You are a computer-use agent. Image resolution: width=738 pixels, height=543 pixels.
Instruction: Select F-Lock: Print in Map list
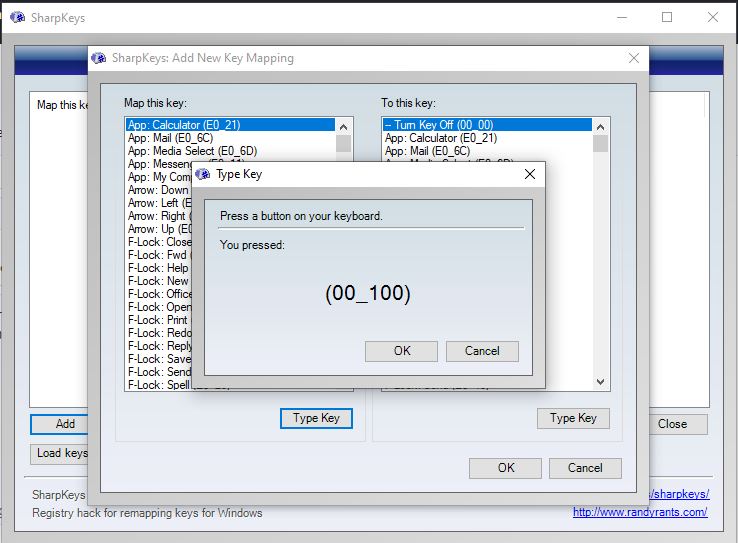[159, 320]
